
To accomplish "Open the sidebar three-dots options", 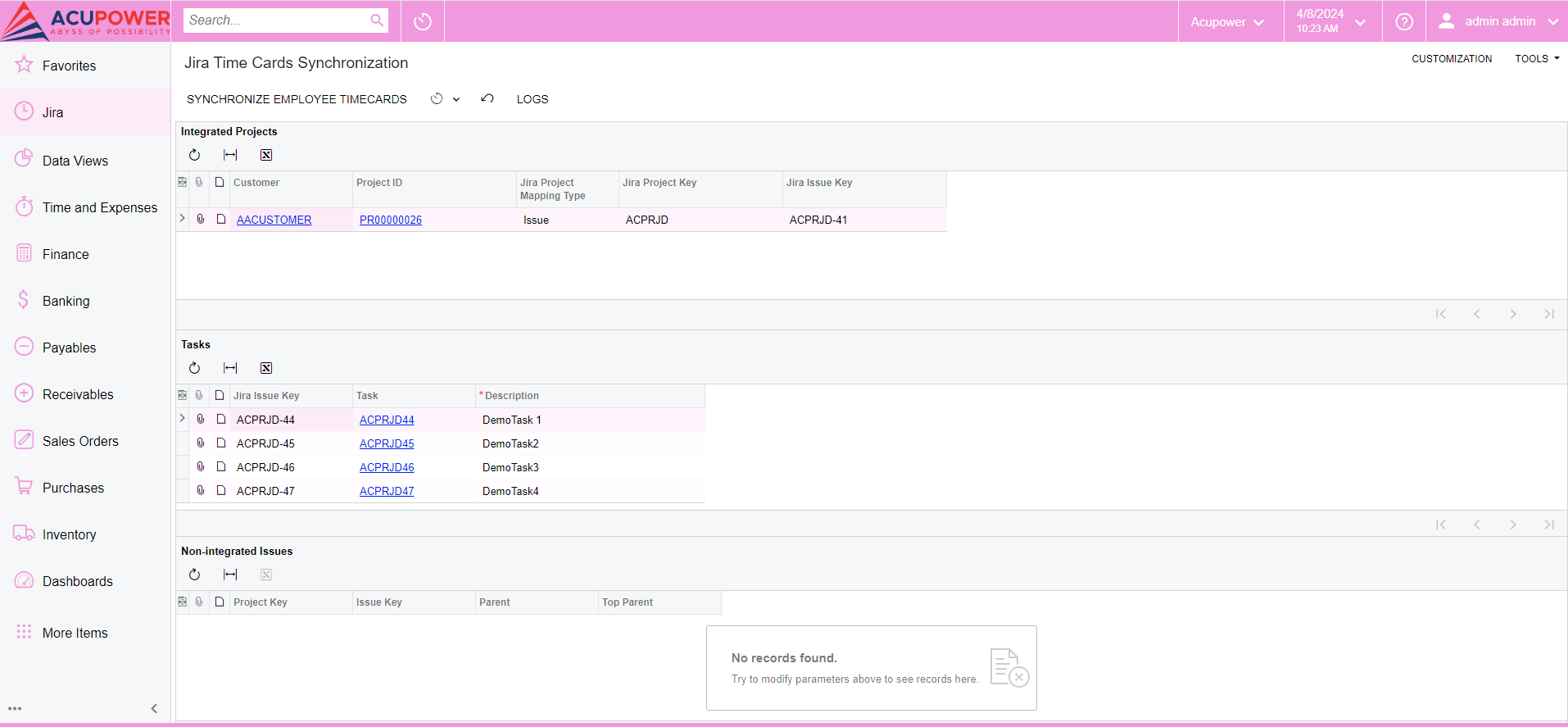I will (15, 709).
